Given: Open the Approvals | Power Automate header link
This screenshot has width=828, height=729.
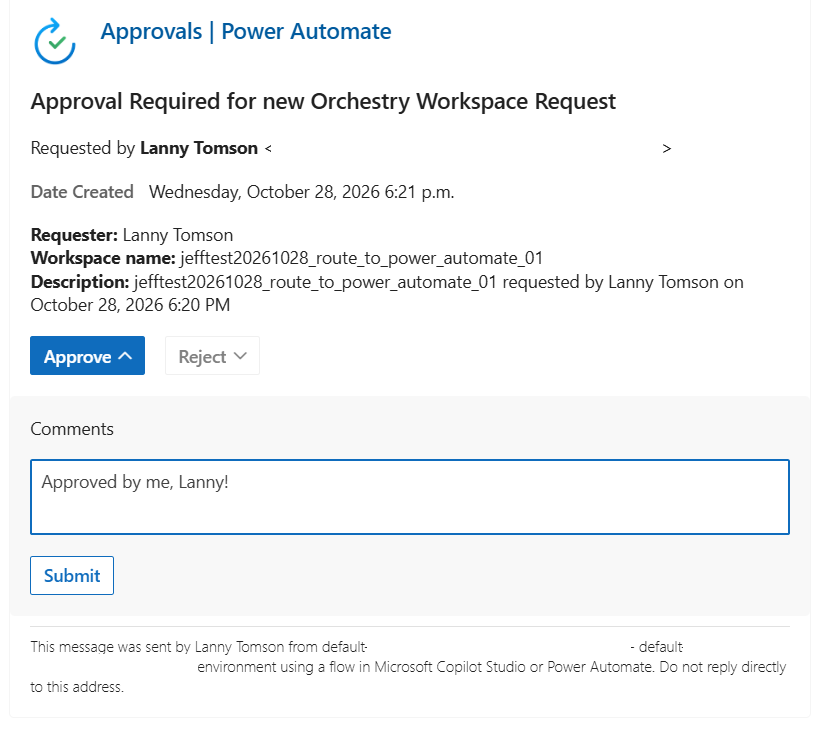Looking at the screenshot, I should tap(246, 32).
